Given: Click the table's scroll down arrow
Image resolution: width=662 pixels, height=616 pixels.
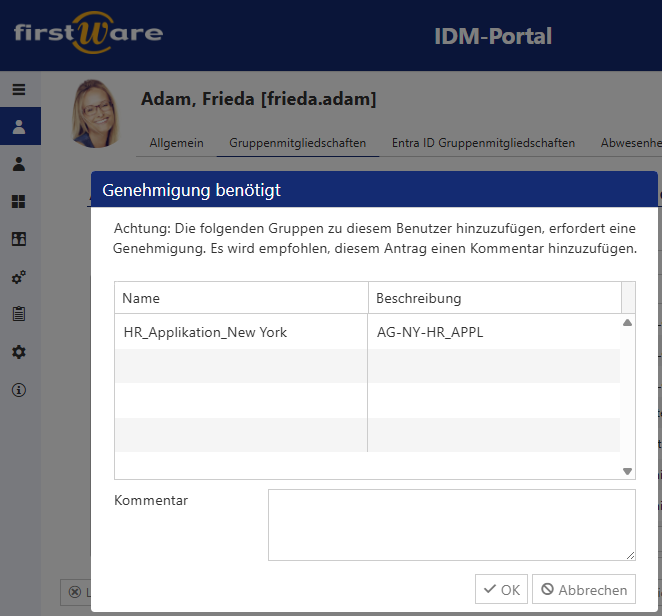Looking at the screenshot, I should (627, 471).
